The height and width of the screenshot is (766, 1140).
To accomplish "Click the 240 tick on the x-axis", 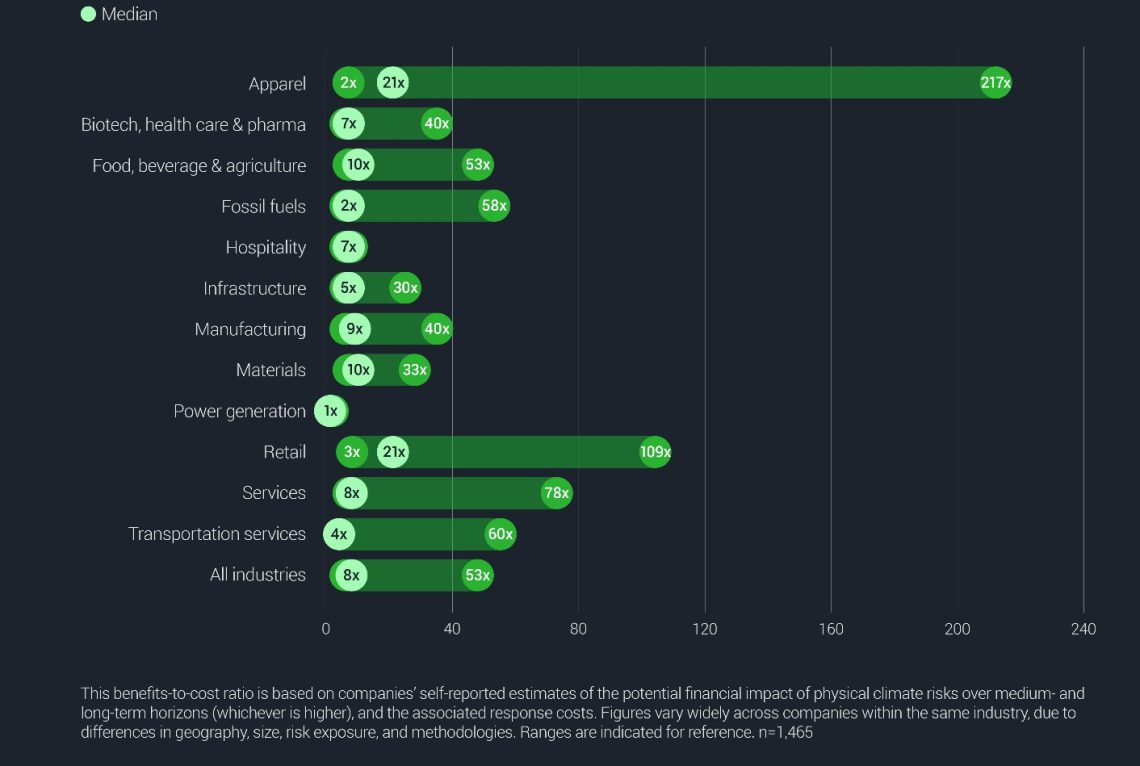I will pyautogui.click(x=1083, y=629).
